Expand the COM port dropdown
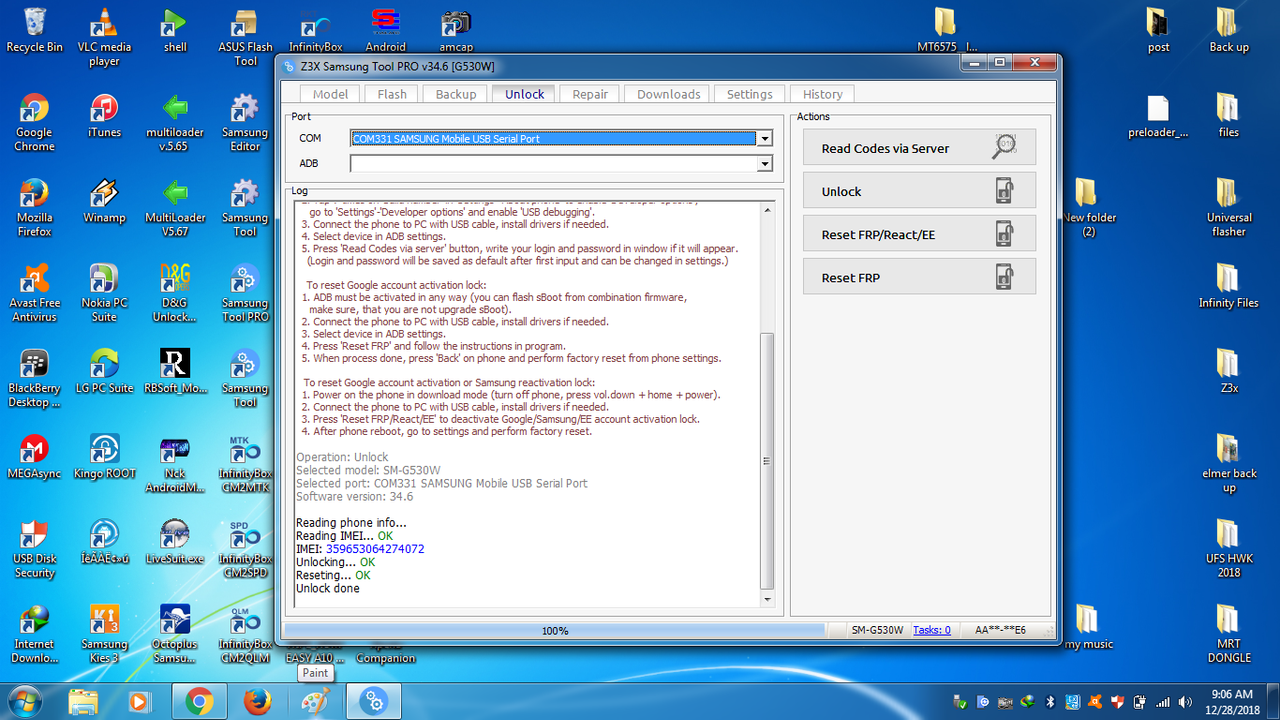The width and height of the screenshot is (1280, 720). [x=765, y=139]
